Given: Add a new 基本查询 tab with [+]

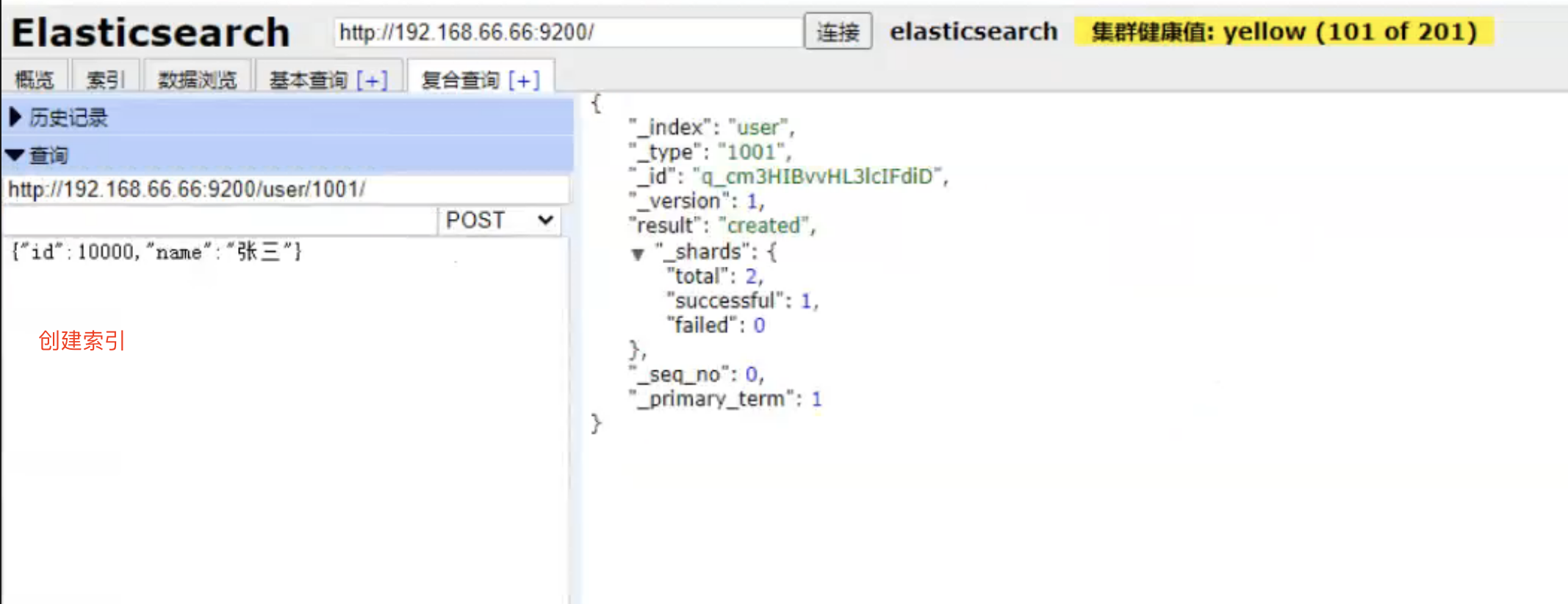Looking at the screenshot, I should coord(373,79).
